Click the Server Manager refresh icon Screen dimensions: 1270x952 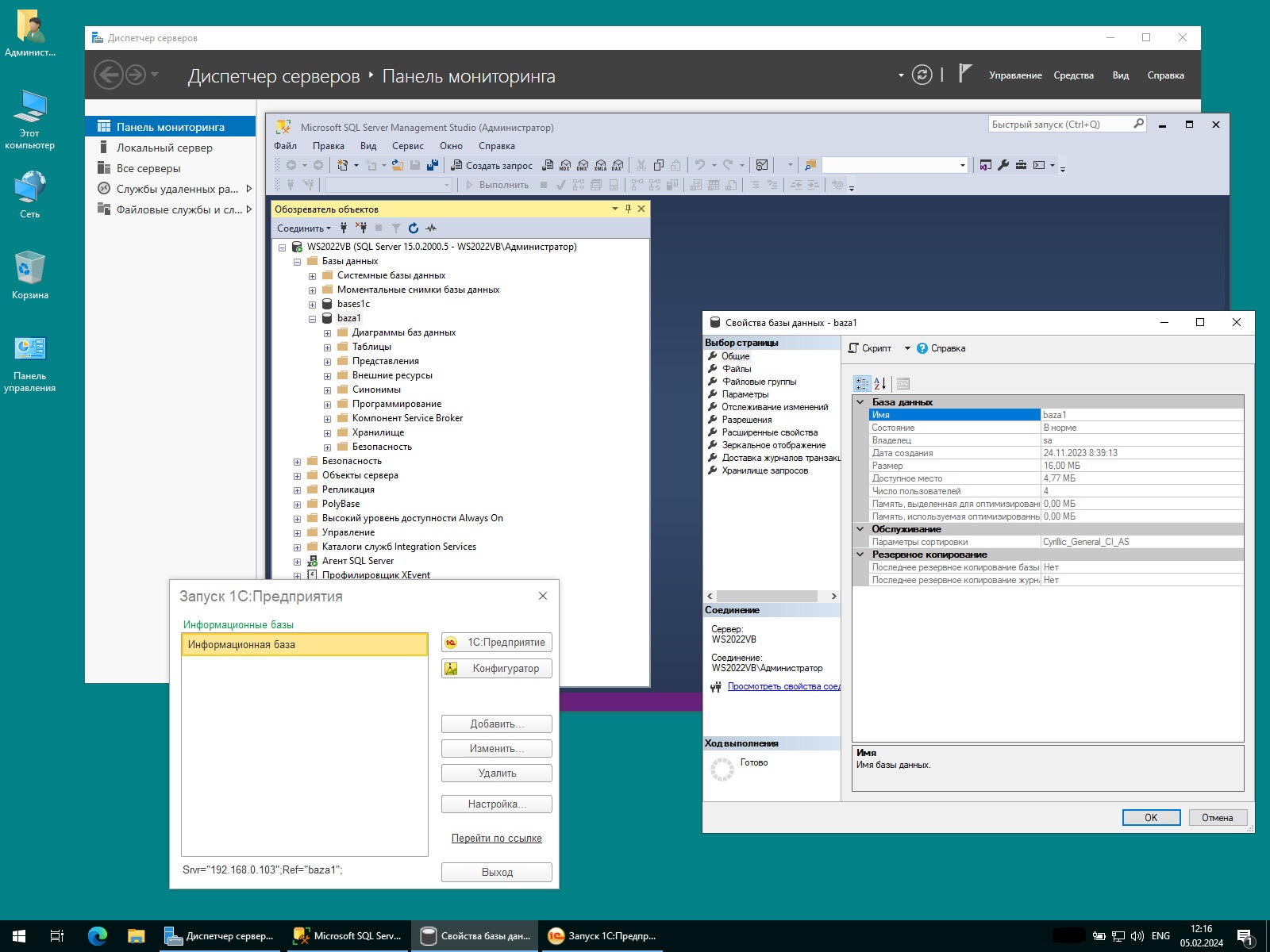pyautogui.click(x=922, y=75)
